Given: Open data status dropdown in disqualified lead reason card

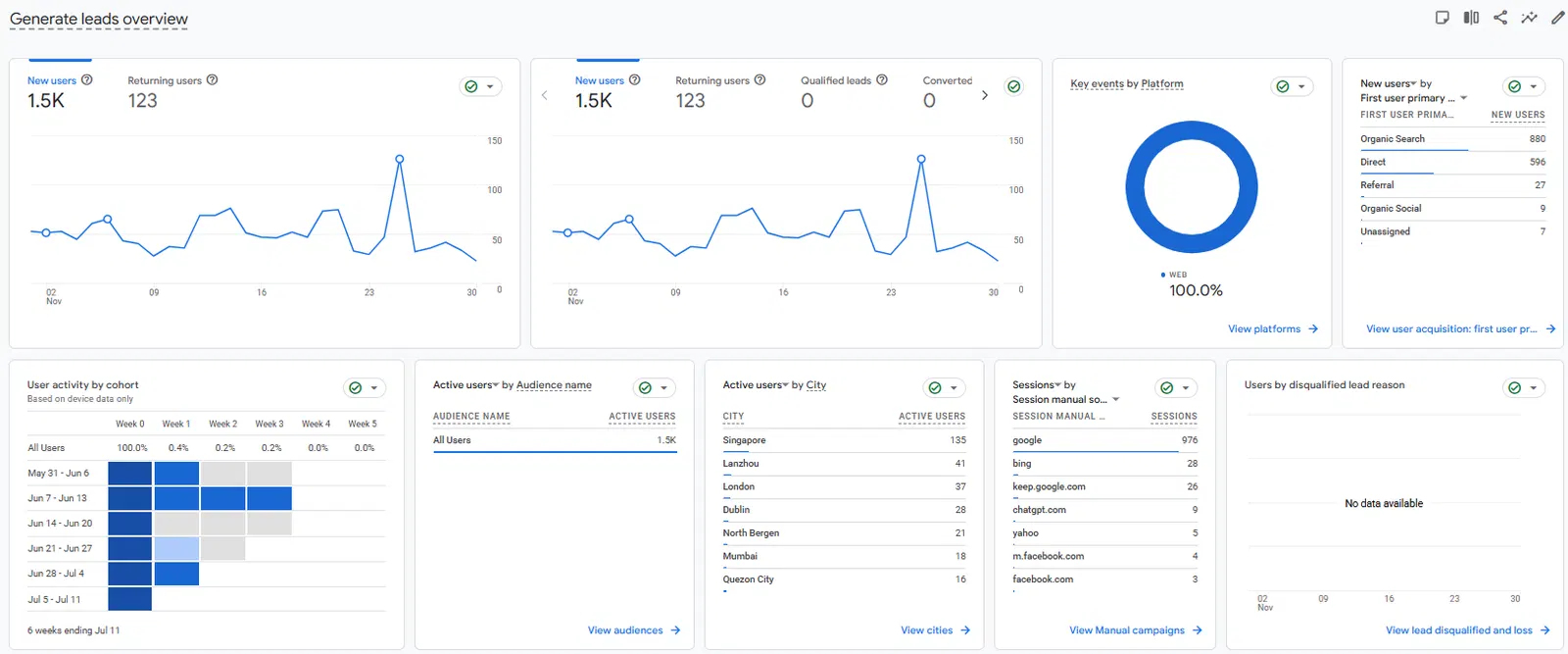Looking at the screenshot, I should click(x=1524, y=387).
